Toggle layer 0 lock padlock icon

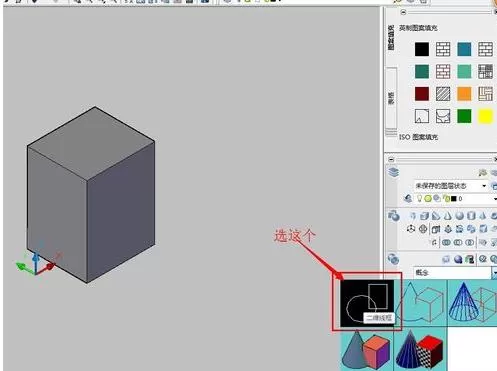446,199
